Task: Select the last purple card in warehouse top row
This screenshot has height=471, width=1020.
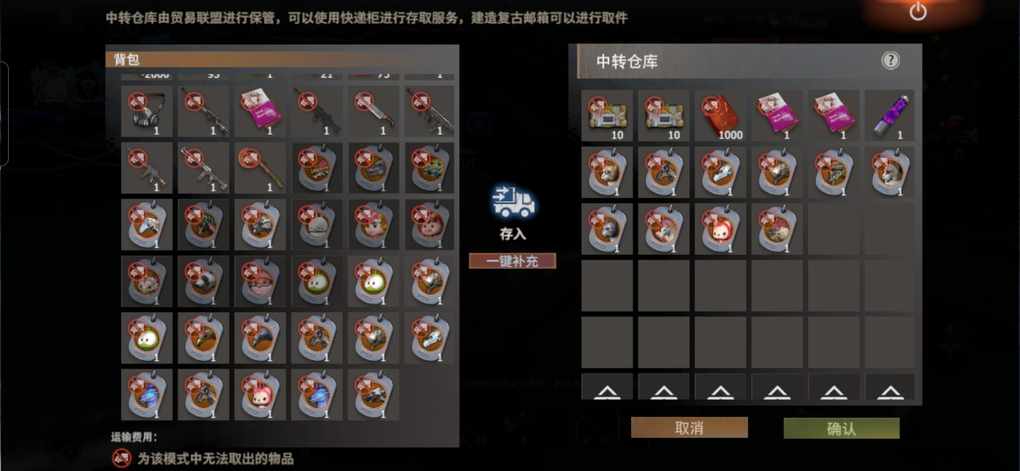Action: point(832,115)
